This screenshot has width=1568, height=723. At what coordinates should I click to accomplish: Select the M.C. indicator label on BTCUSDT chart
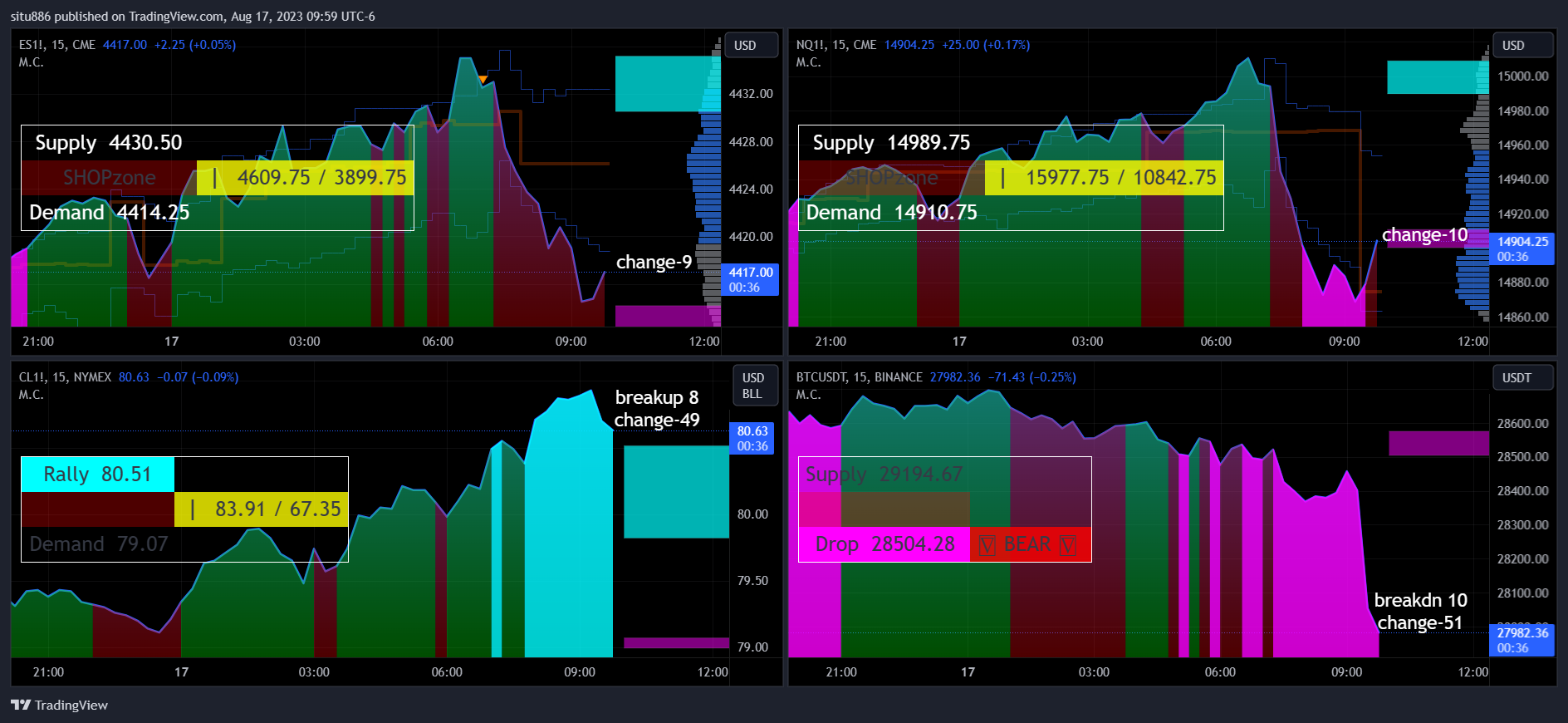809,395
